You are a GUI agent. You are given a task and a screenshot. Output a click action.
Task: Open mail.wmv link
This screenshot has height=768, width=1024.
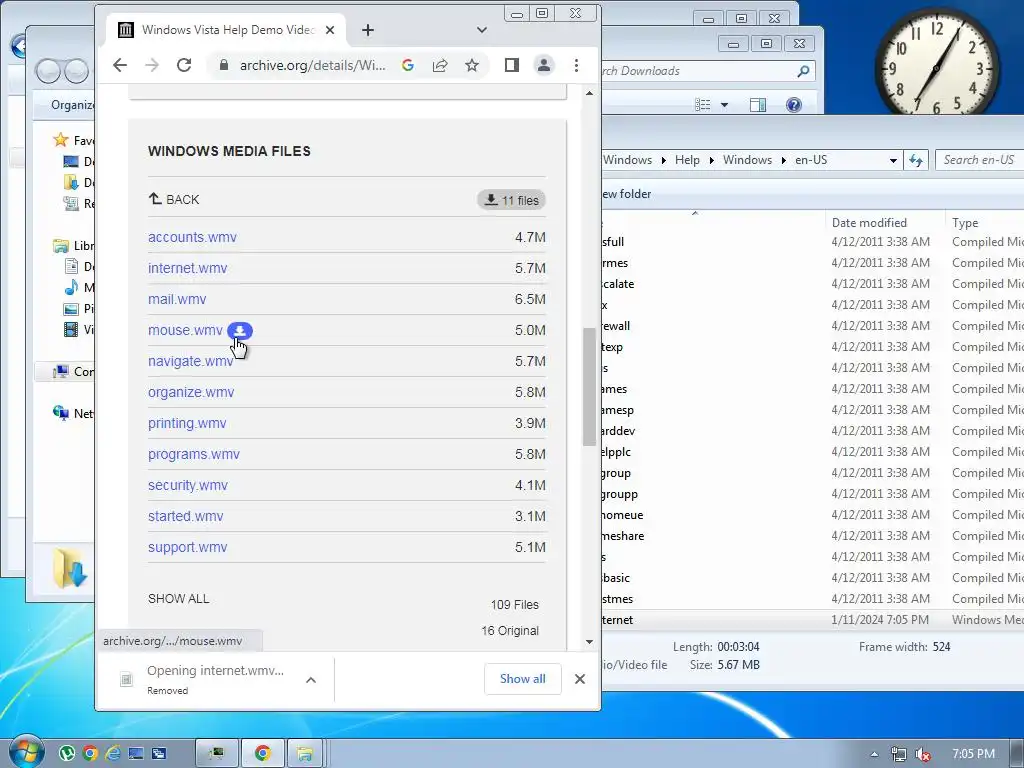(x=177, y=299)
